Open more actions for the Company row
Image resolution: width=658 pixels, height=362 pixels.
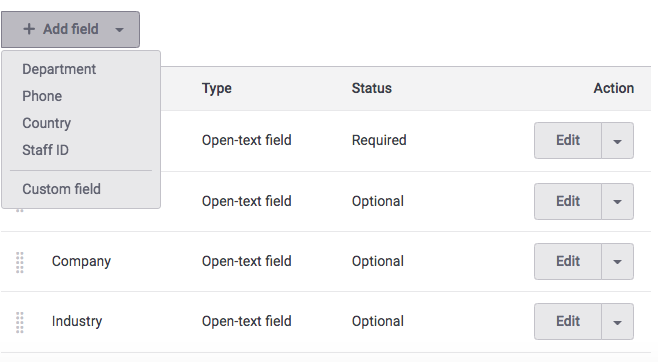[617, 261]
